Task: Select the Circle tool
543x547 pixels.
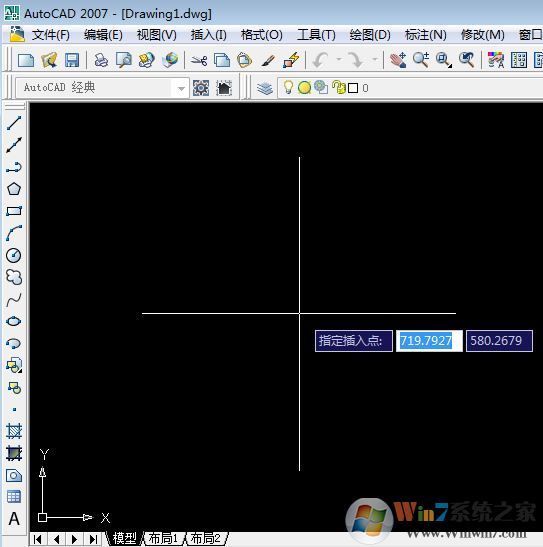Action: tap(14, 255)
